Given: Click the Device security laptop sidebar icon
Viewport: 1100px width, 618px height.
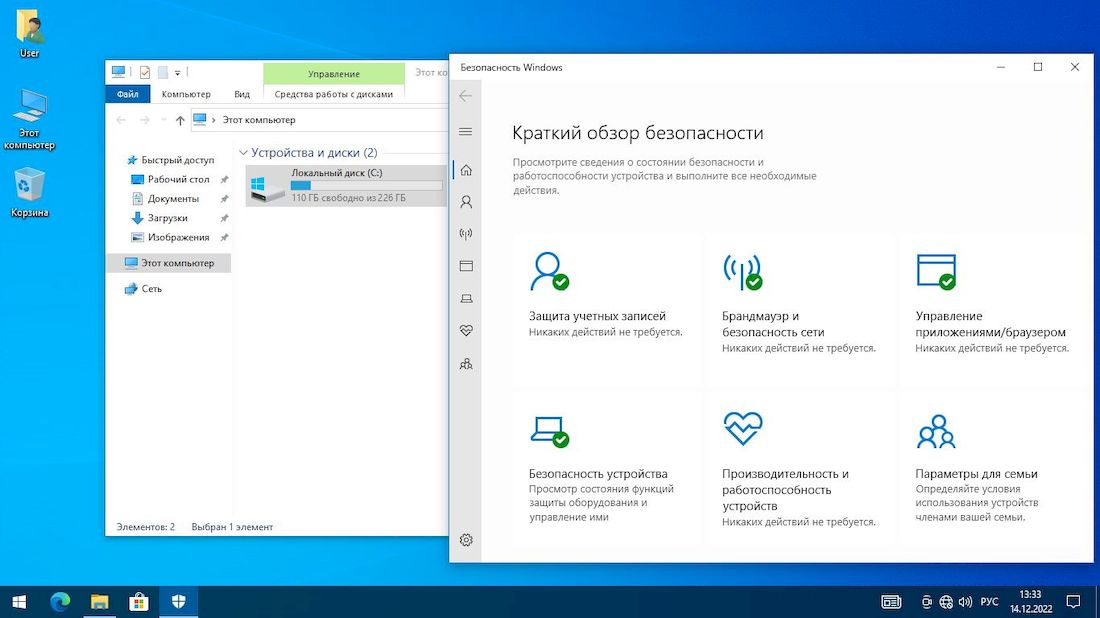Looking at the screenshot, I should 465,298.
